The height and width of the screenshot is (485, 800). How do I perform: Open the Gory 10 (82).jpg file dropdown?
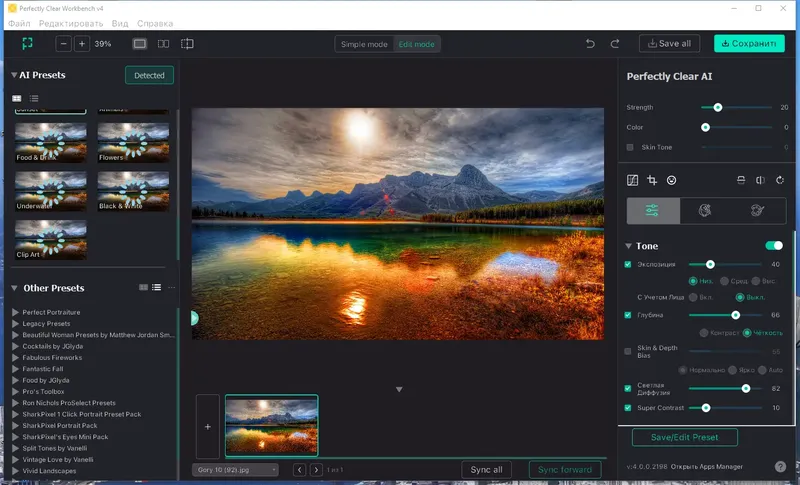coord(235,469)
